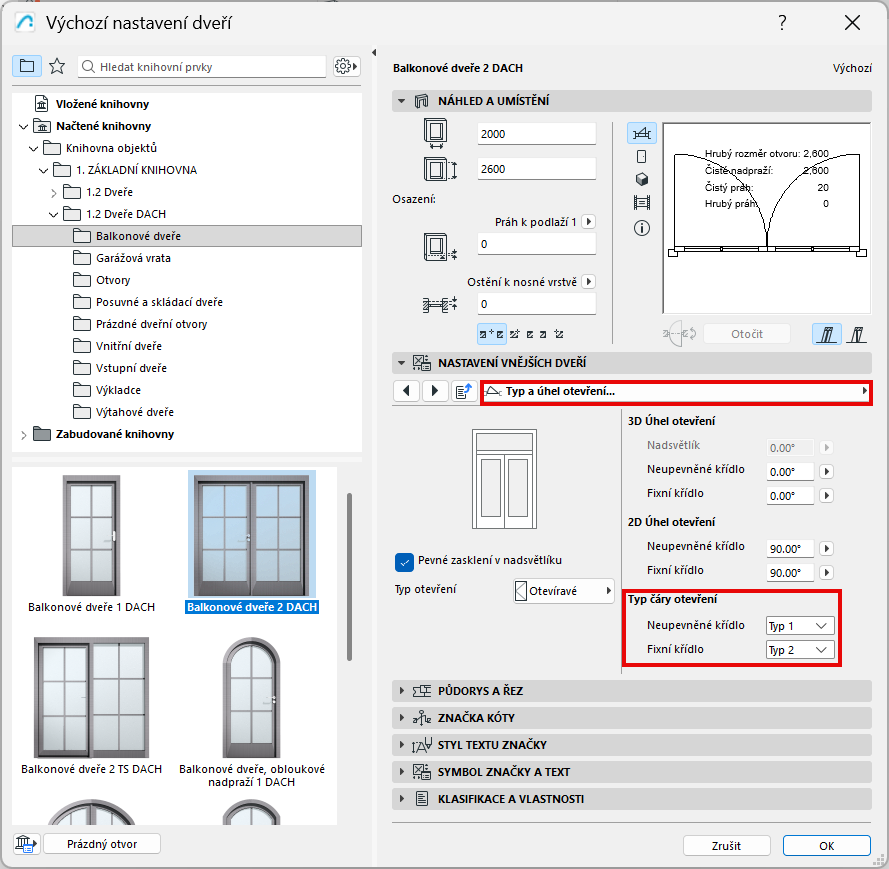Open search settings gear menu
This screenshot has width=889, height=869.
[346, 66]
